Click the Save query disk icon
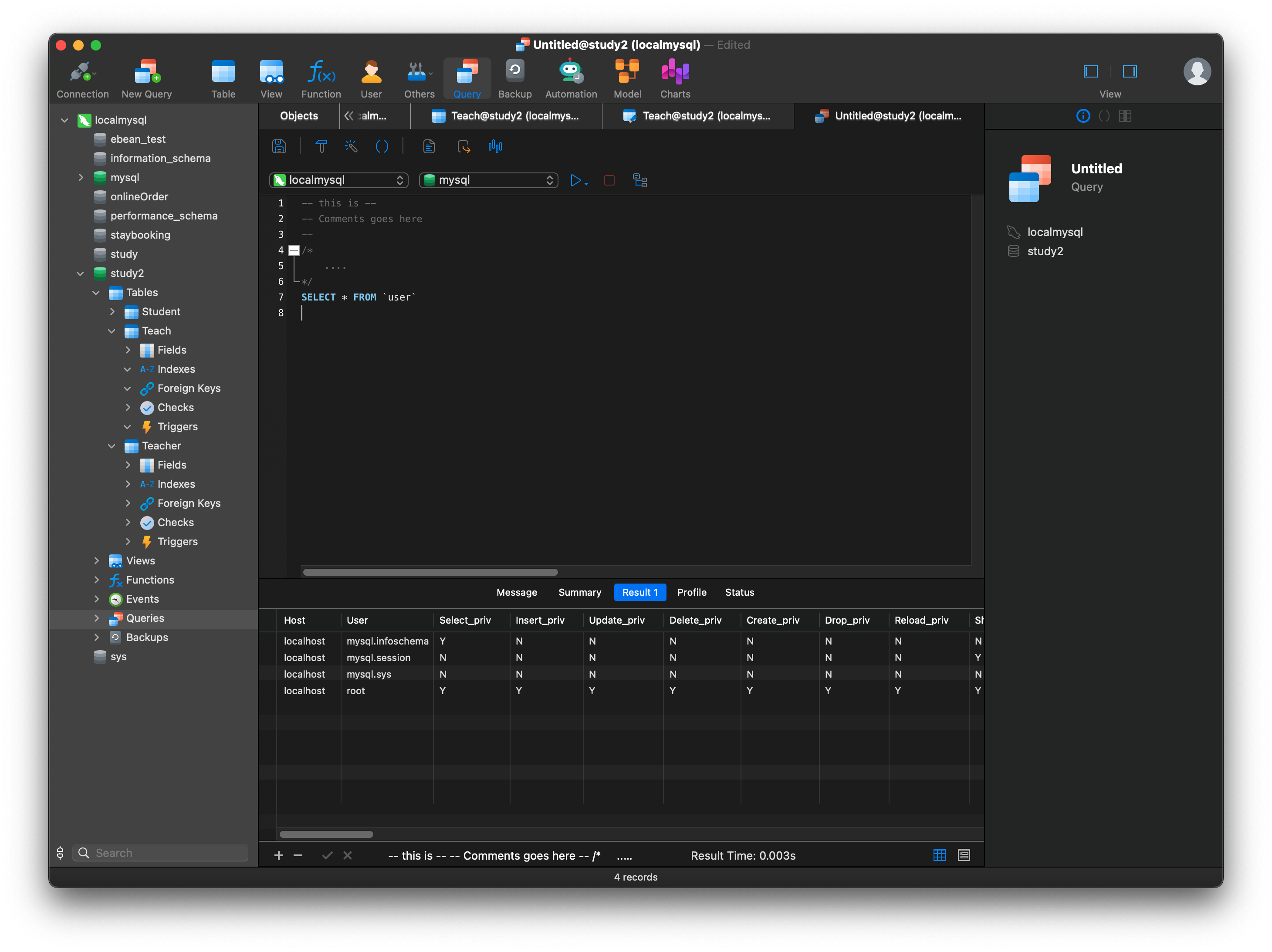 279,147
